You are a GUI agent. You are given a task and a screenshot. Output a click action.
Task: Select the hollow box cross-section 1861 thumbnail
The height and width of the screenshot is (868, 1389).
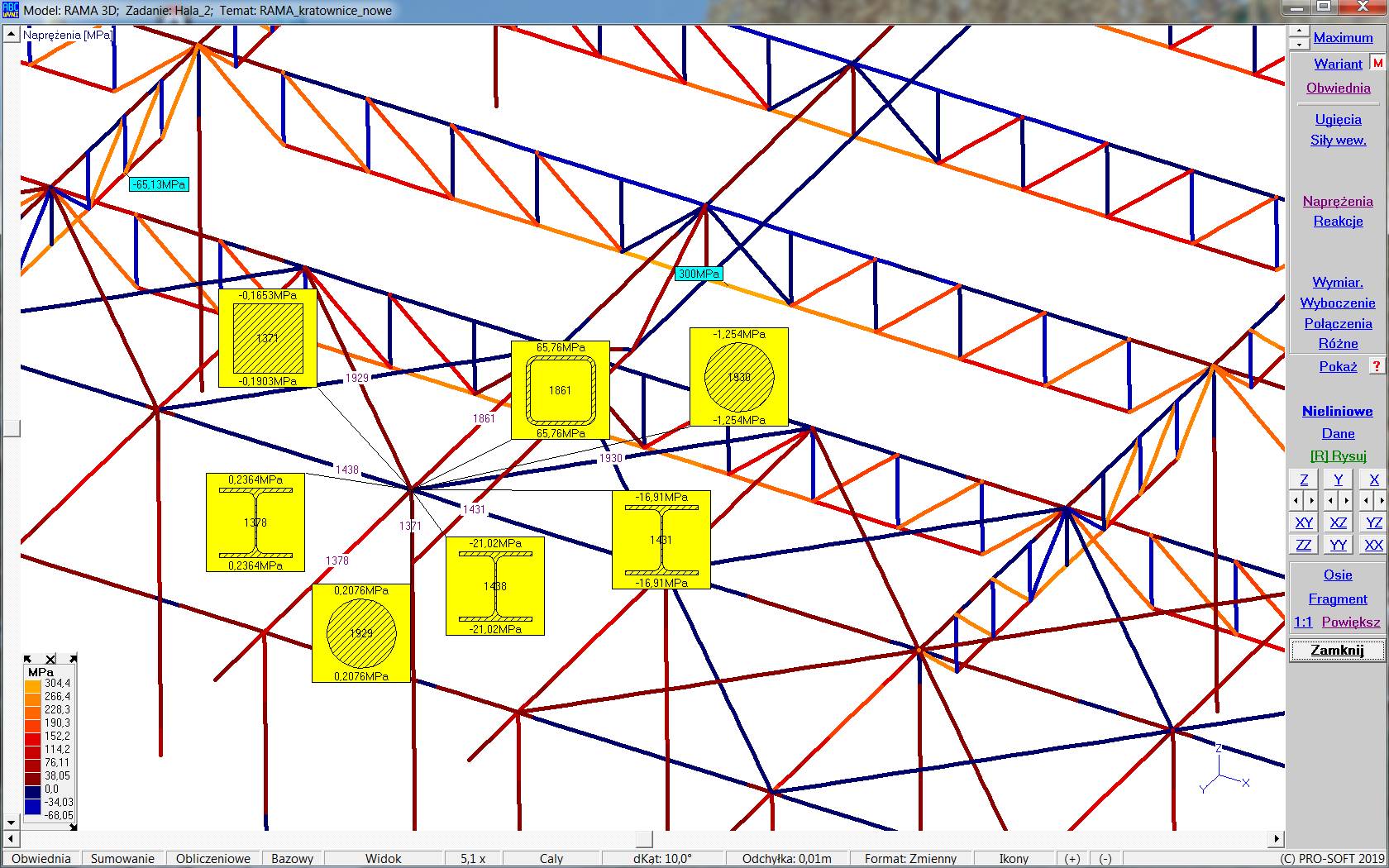coord(561,390)
